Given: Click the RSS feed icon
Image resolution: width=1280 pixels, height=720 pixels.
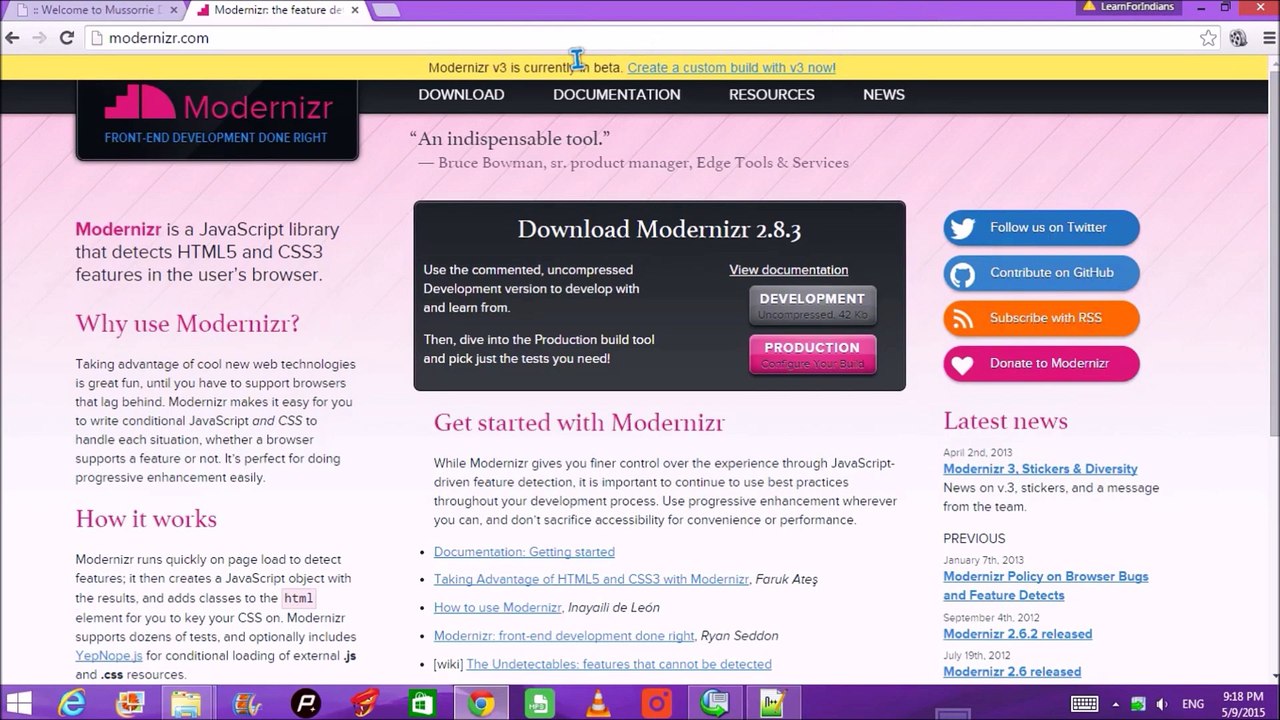Looking at the screenshot, I should click(x=962, y=319).
